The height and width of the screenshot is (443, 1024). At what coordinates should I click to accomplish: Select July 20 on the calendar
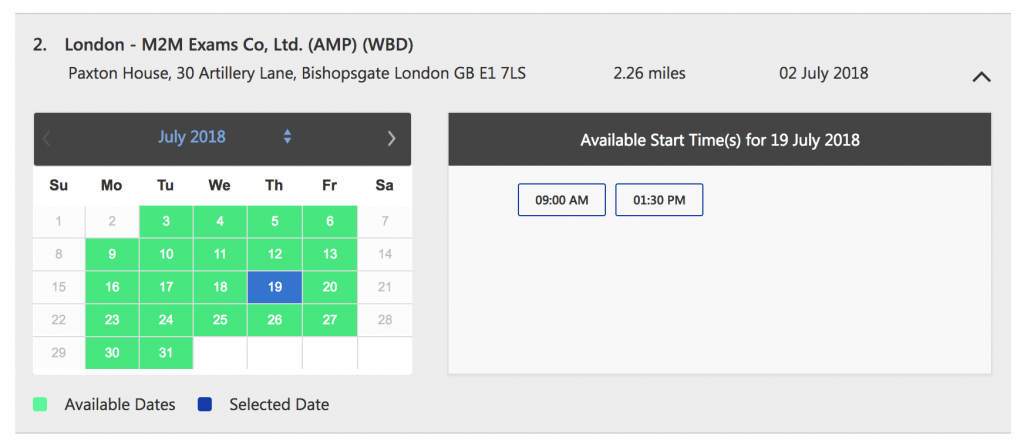click(330, 287)
